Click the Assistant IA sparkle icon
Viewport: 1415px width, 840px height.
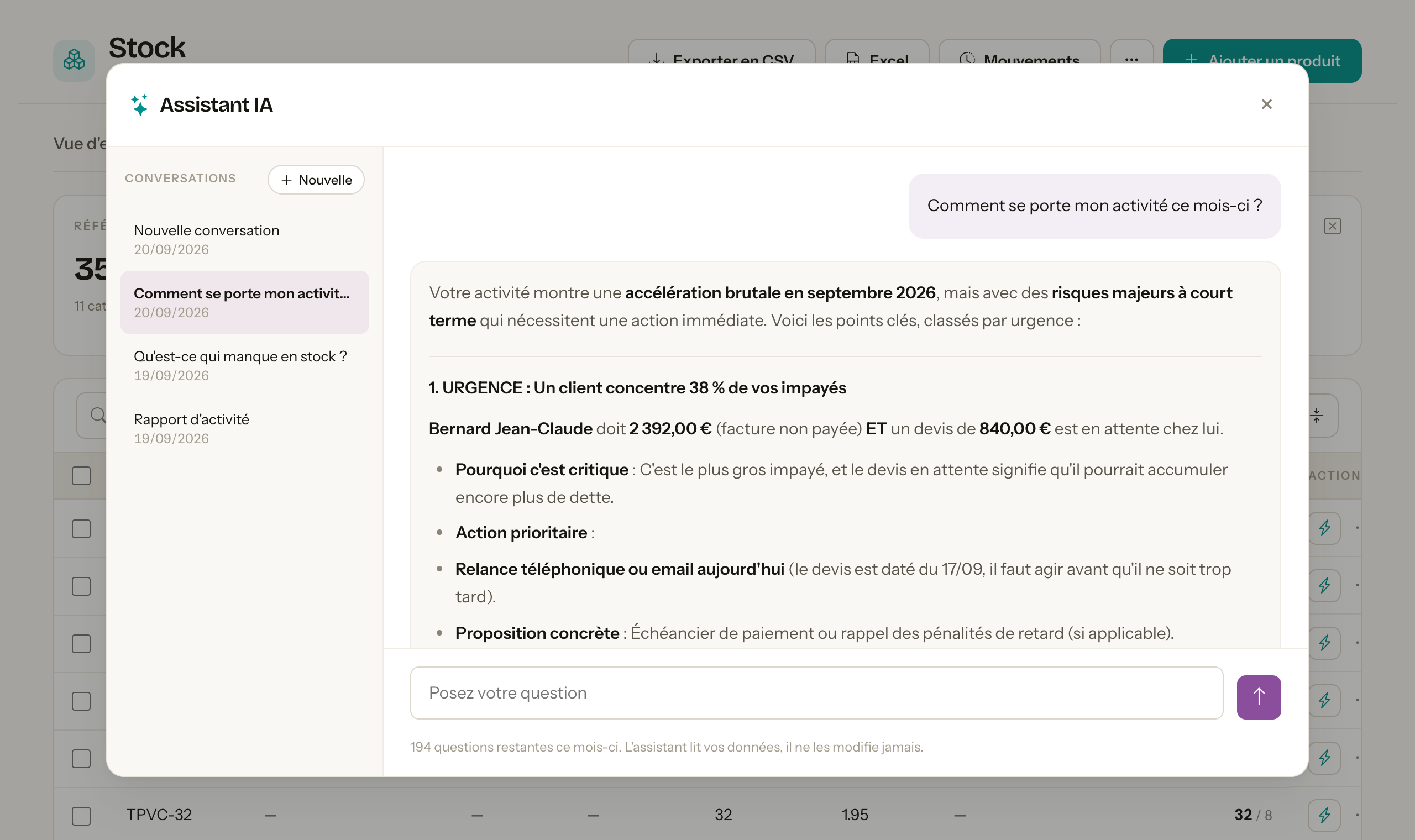(139, 104)
